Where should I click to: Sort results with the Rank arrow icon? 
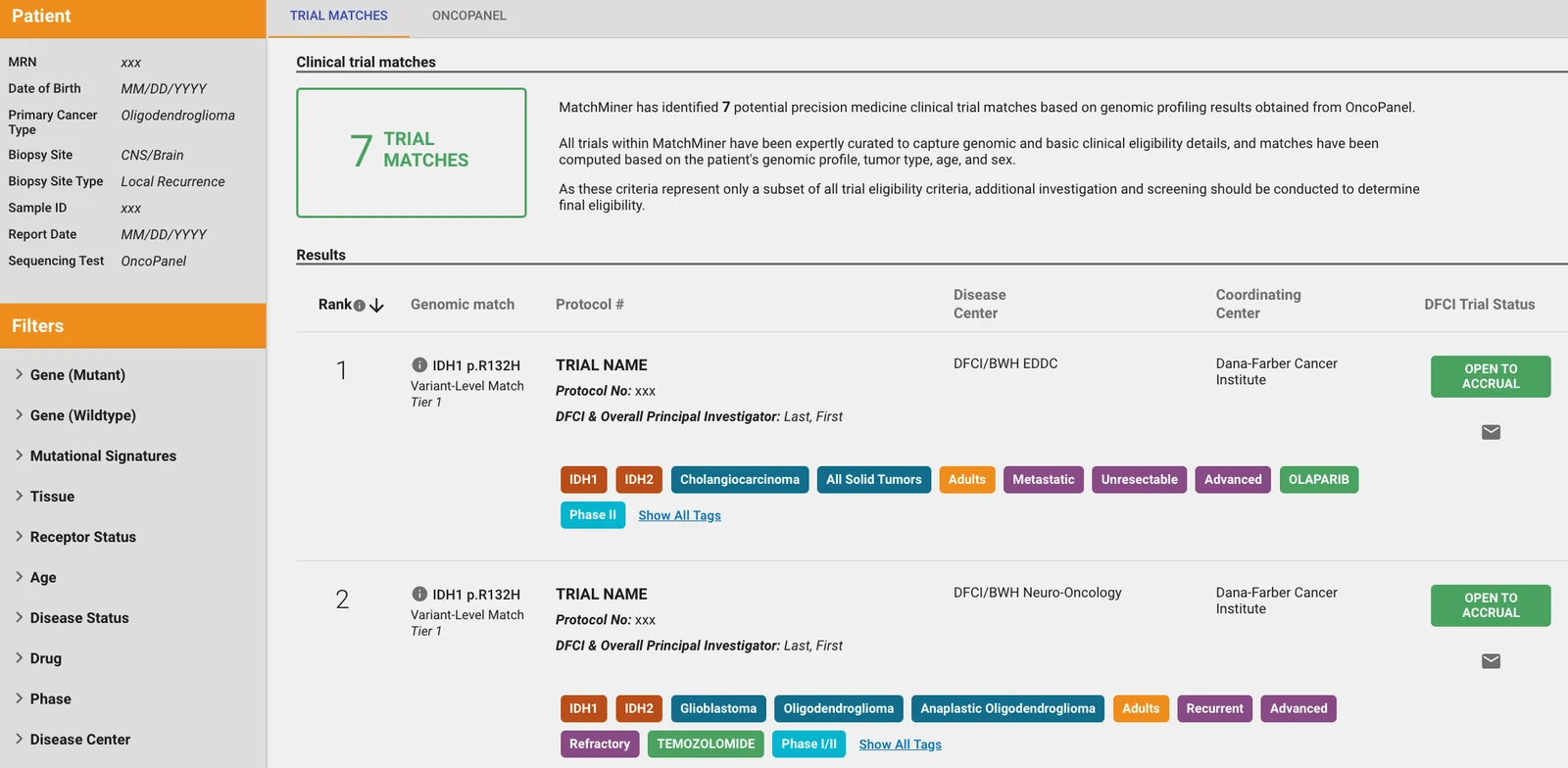pyautogui.click(x=376, y=306)
